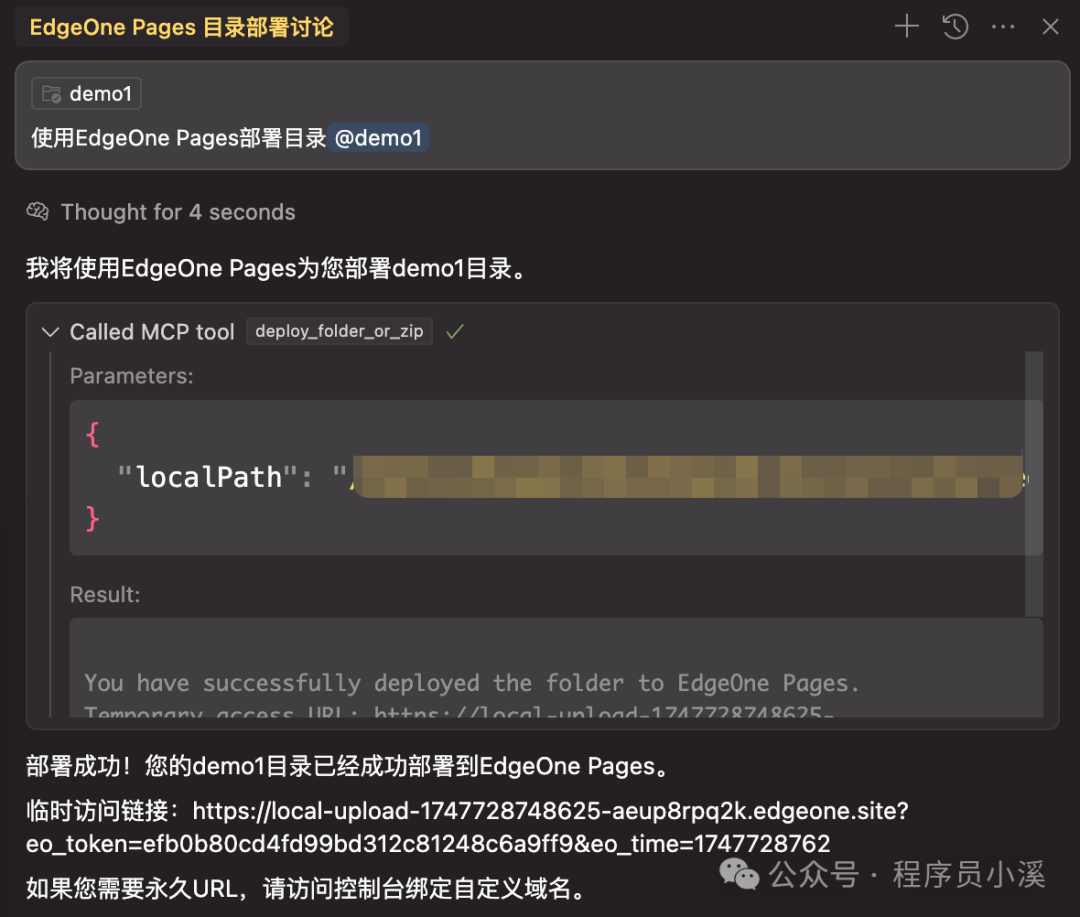Start a new chat with the plus icon

coord(905,26)
